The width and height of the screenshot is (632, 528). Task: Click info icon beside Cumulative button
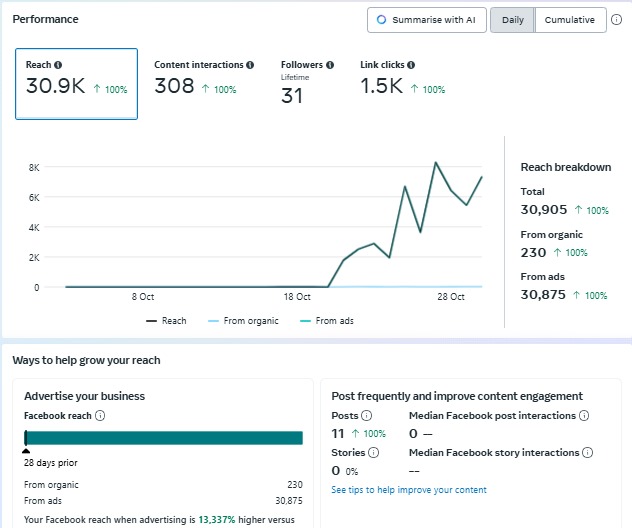(616, 20)
